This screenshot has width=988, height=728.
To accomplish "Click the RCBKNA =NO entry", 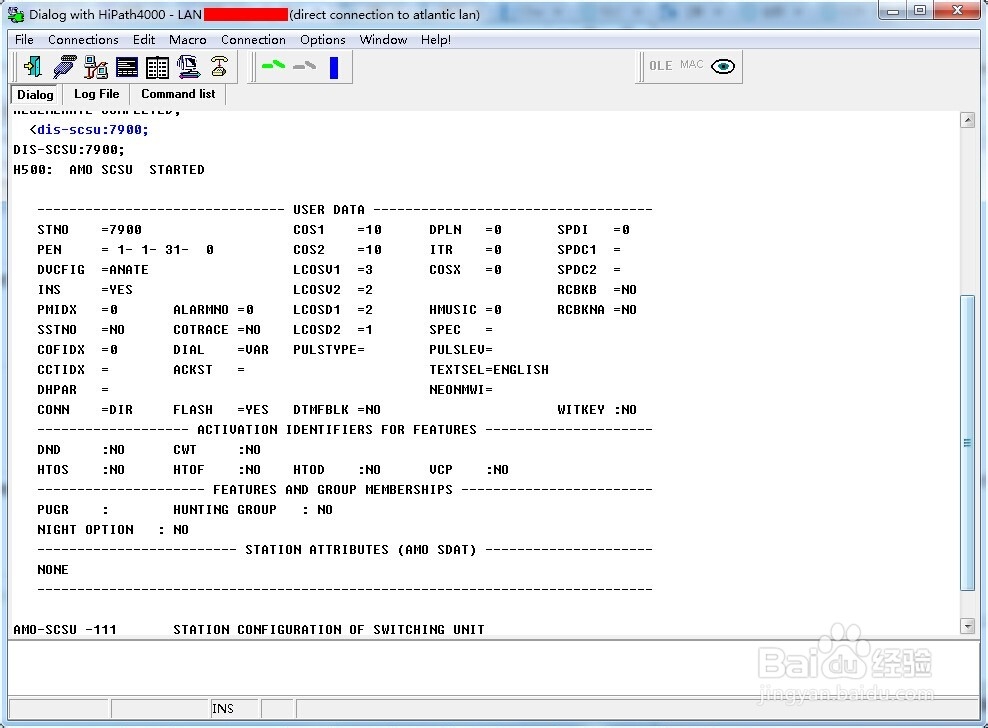I will 597,310.
